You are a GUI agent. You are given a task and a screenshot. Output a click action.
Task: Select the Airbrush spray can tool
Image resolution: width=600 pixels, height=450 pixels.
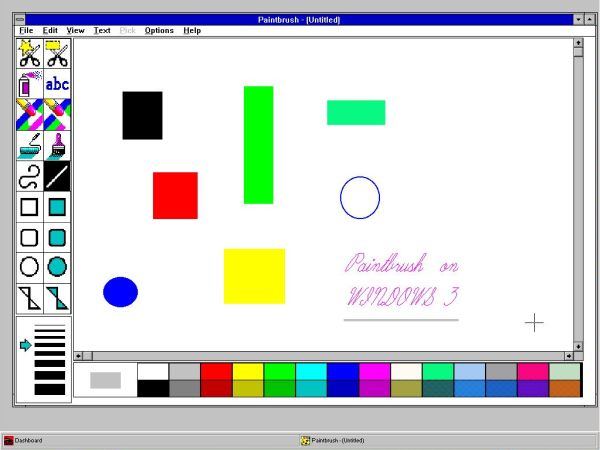[30, 84]
